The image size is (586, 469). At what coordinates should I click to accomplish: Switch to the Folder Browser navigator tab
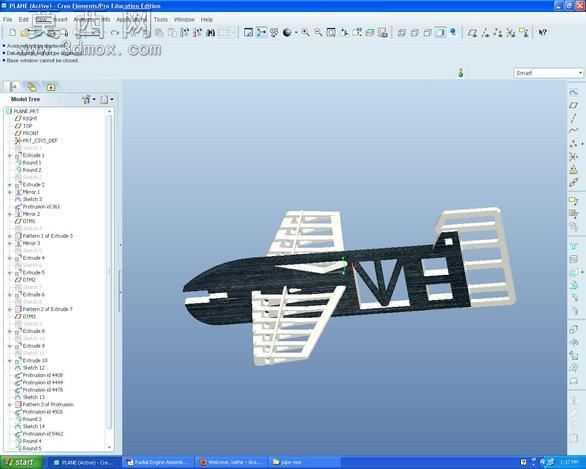coord(32,87)
